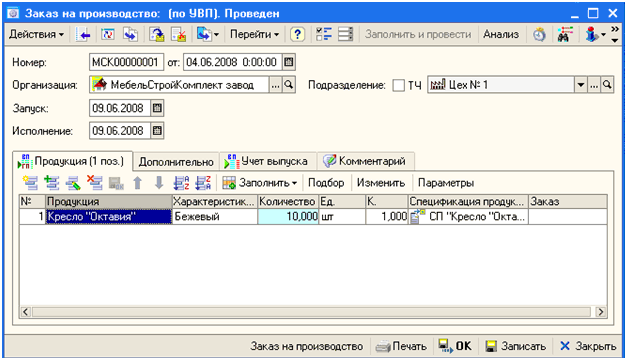Viewport: 627px width, 360px height.
Task: Click the magnifier icon next to Подразделение
Action: [607, 85]
